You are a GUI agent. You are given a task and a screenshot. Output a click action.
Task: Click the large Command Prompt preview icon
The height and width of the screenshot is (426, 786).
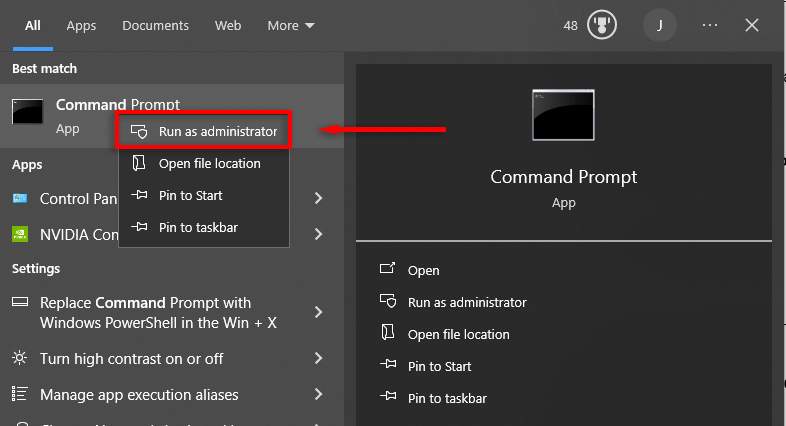click(563, 116)
